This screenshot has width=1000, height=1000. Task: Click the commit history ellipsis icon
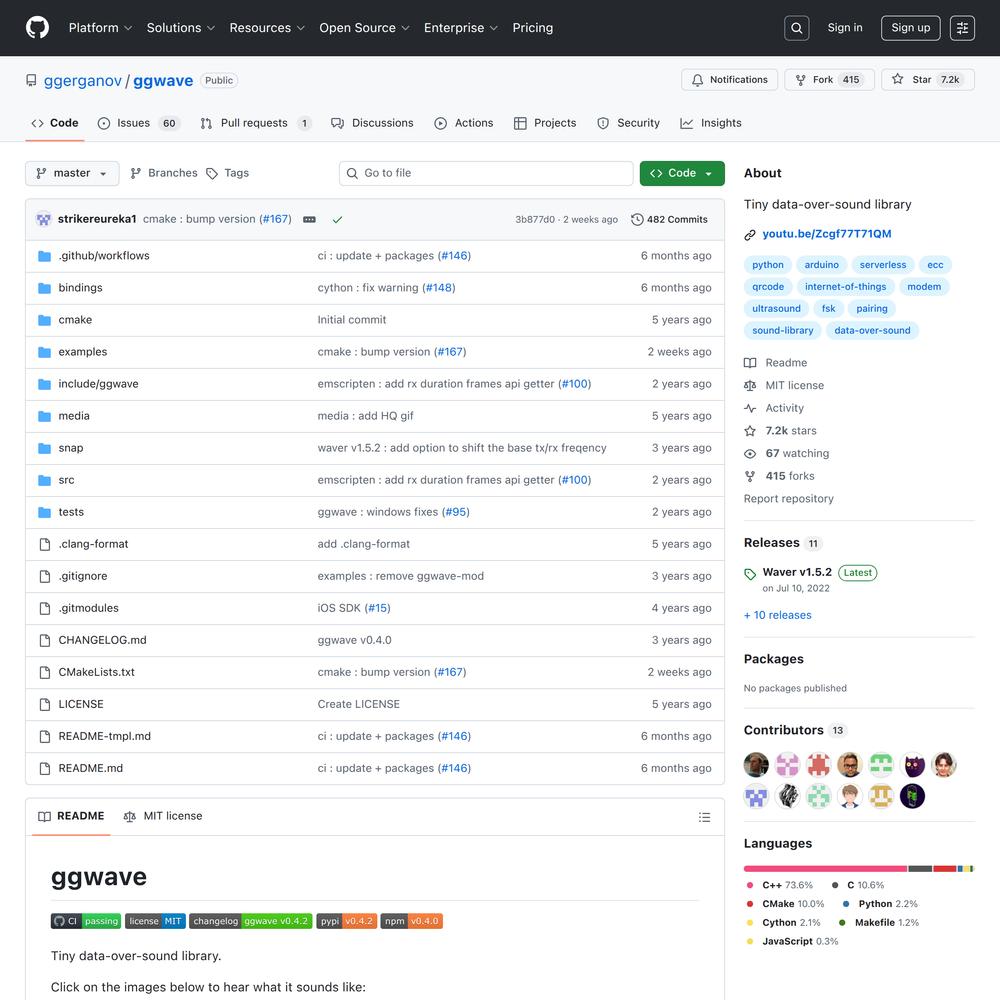coord(309,219)
